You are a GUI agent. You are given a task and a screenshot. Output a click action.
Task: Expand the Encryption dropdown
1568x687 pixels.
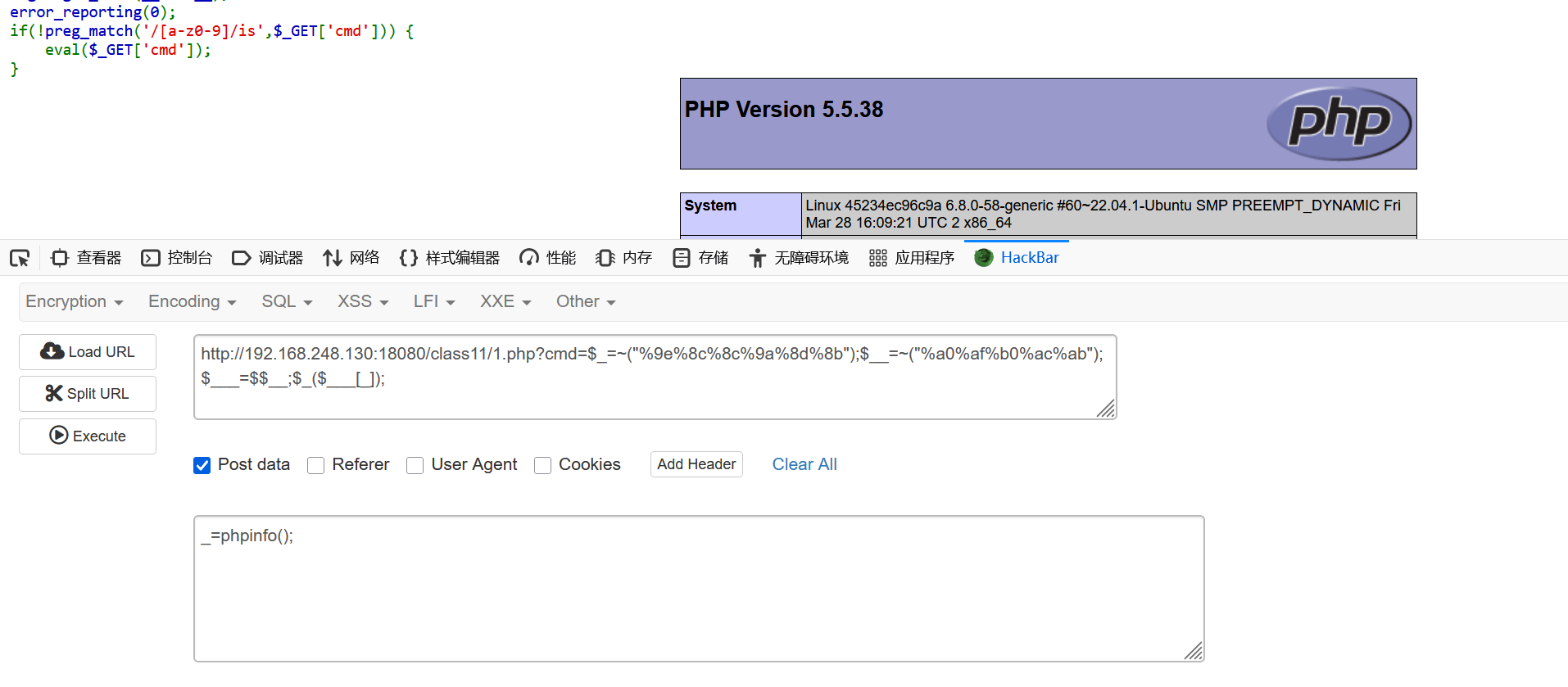(75, 301)
